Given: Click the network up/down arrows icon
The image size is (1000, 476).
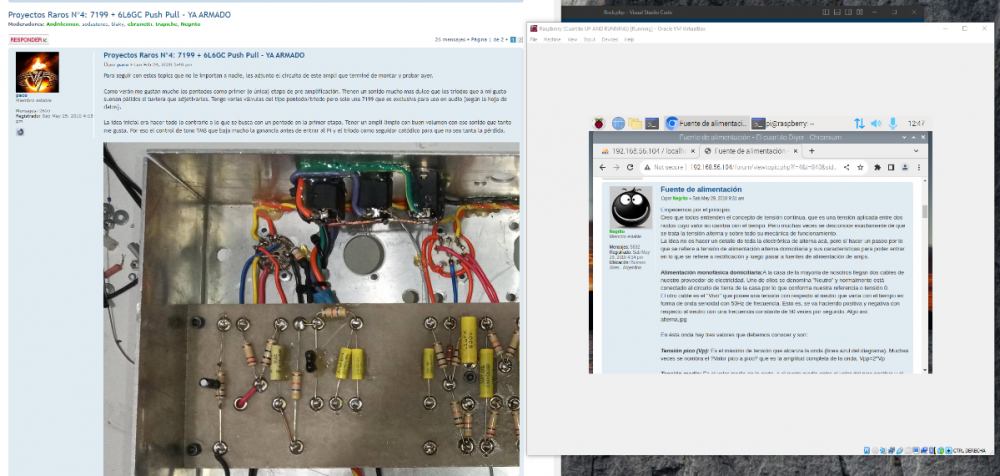Looking at the screenshot, I should tap(859, 123).
